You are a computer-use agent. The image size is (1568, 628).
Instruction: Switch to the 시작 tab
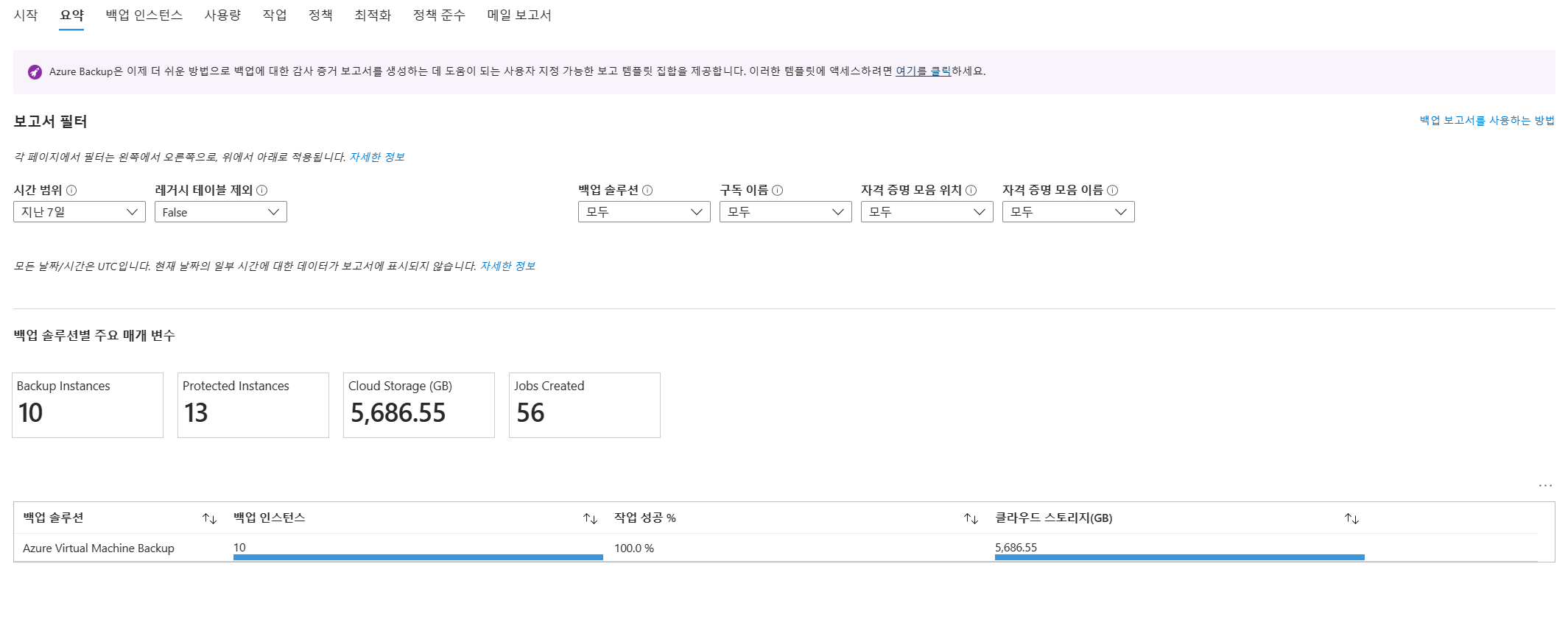pyautogui.click(x=26, y=15)
